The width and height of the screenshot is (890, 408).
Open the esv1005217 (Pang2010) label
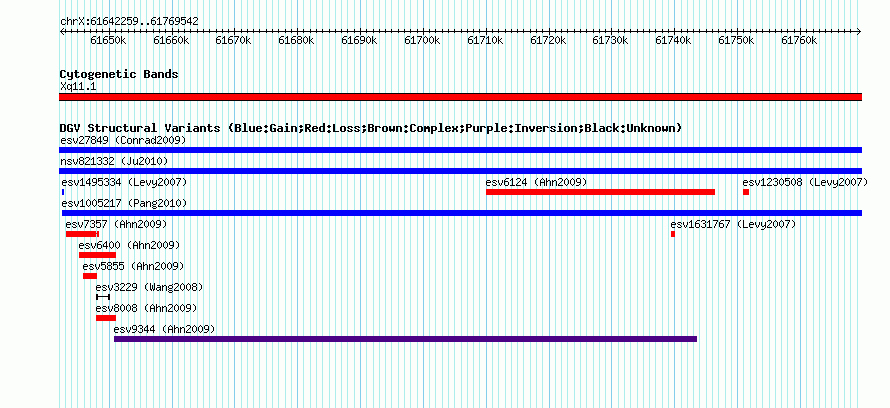pos(124,203)
